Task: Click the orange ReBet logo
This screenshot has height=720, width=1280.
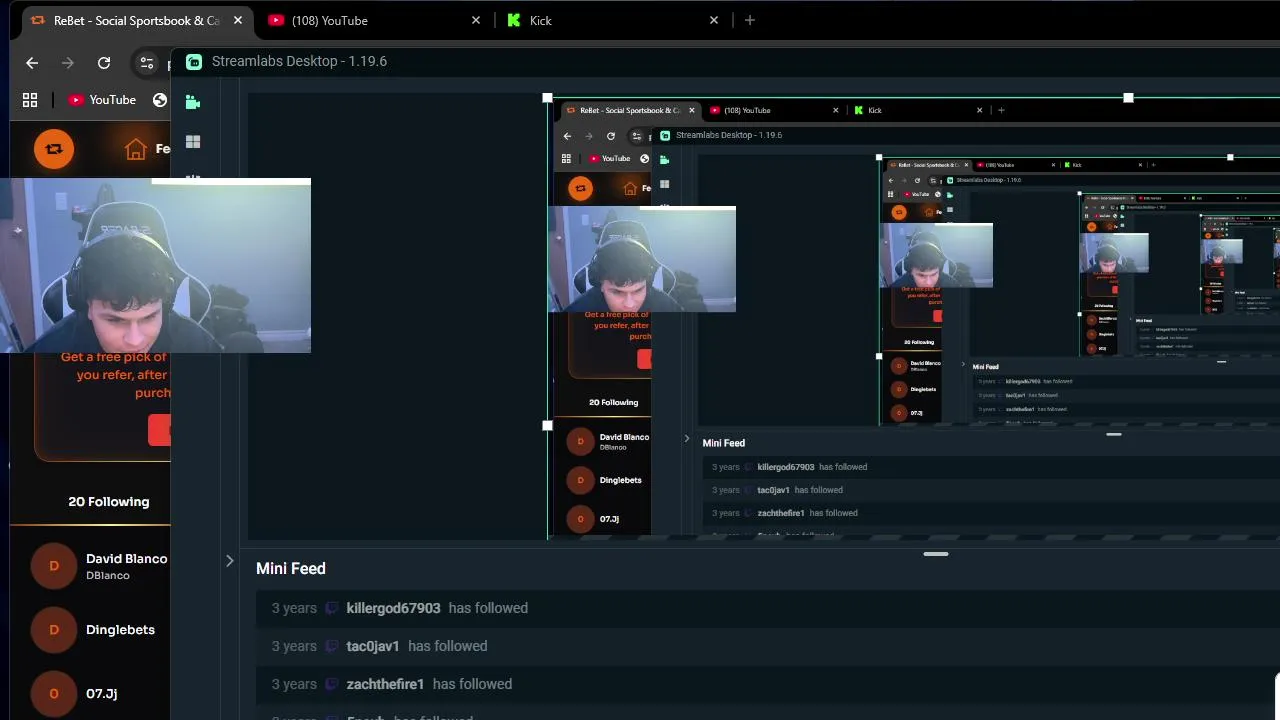Action: click(x=54, y=149)
